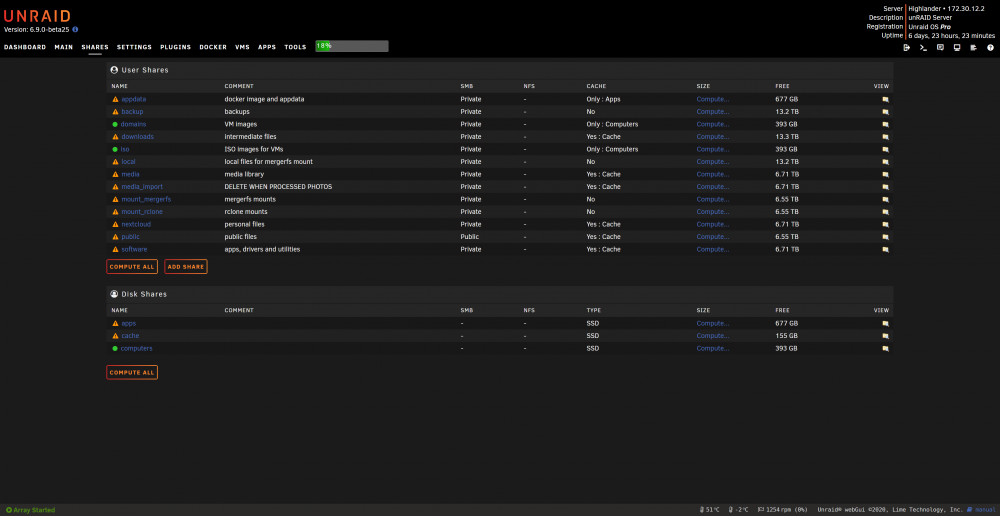Click the 51°C temperature reading in the footer
This screenshot has height=516, width=1000.
tap(710, 510)
